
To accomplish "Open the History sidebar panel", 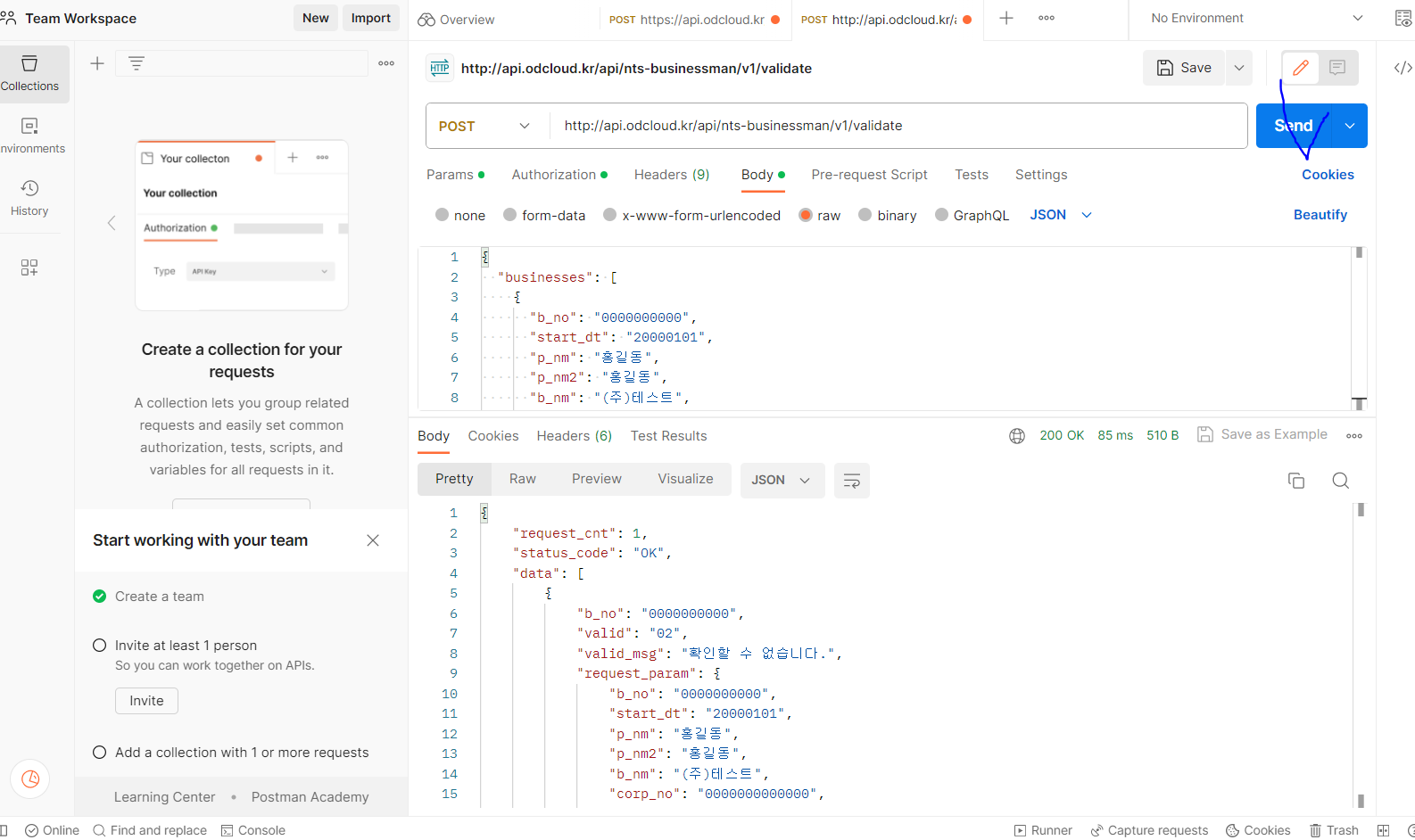I will click(x=29, y=197).
